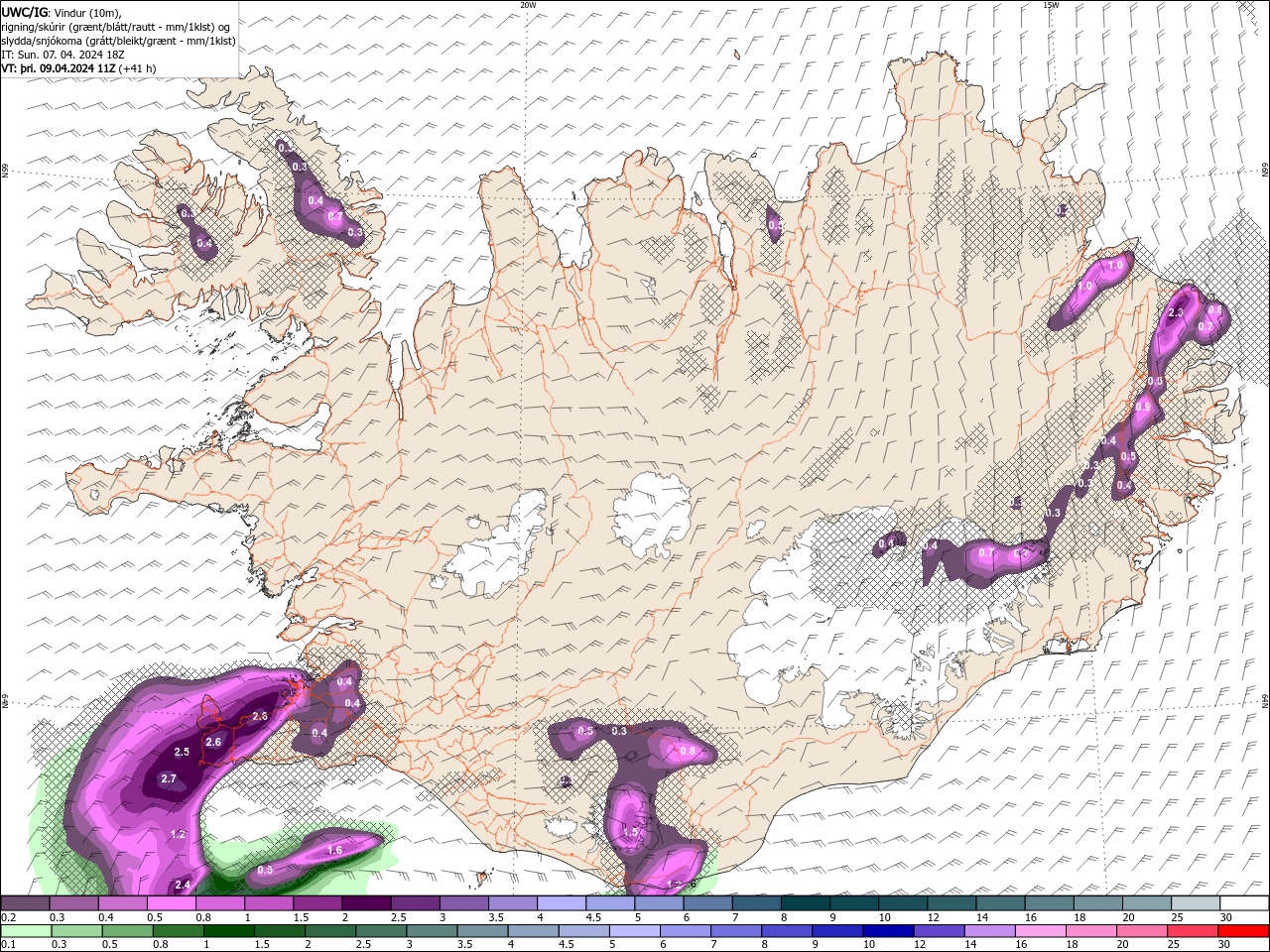
Task: Click the pale green 0.1 scale swatch
Action: [25, 931]
